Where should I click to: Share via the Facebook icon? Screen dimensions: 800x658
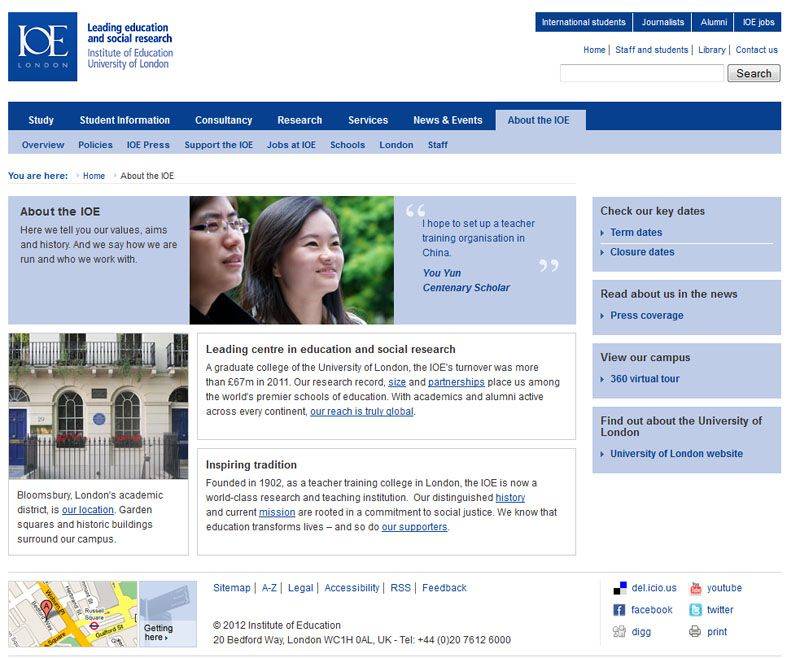[619, 610]
